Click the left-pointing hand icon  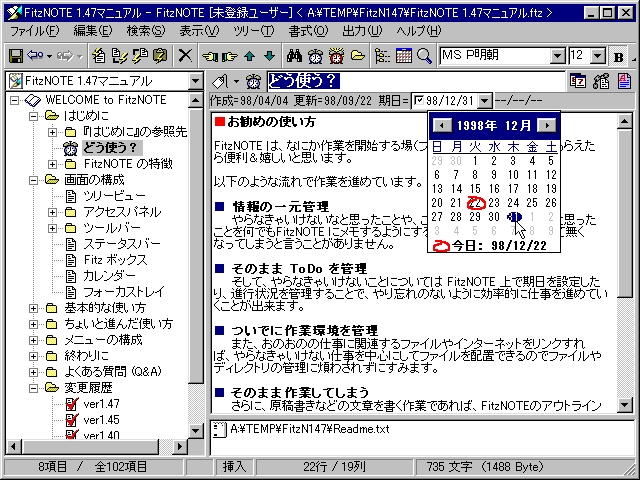(210, 56)
